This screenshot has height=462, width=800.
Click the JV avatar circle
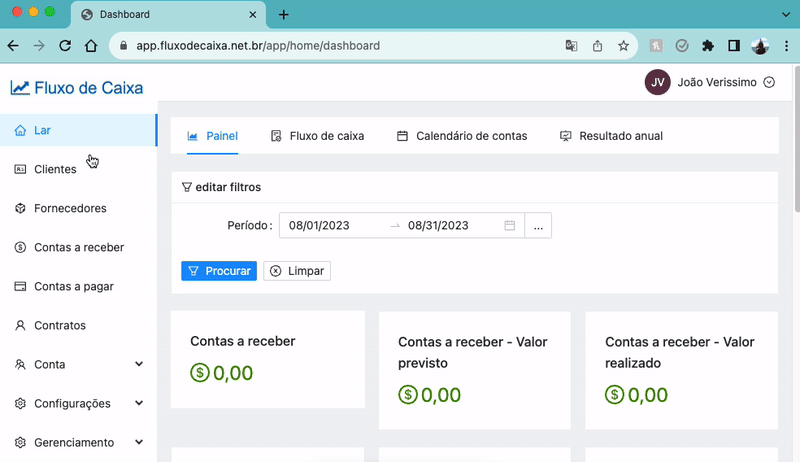point(658,82)
